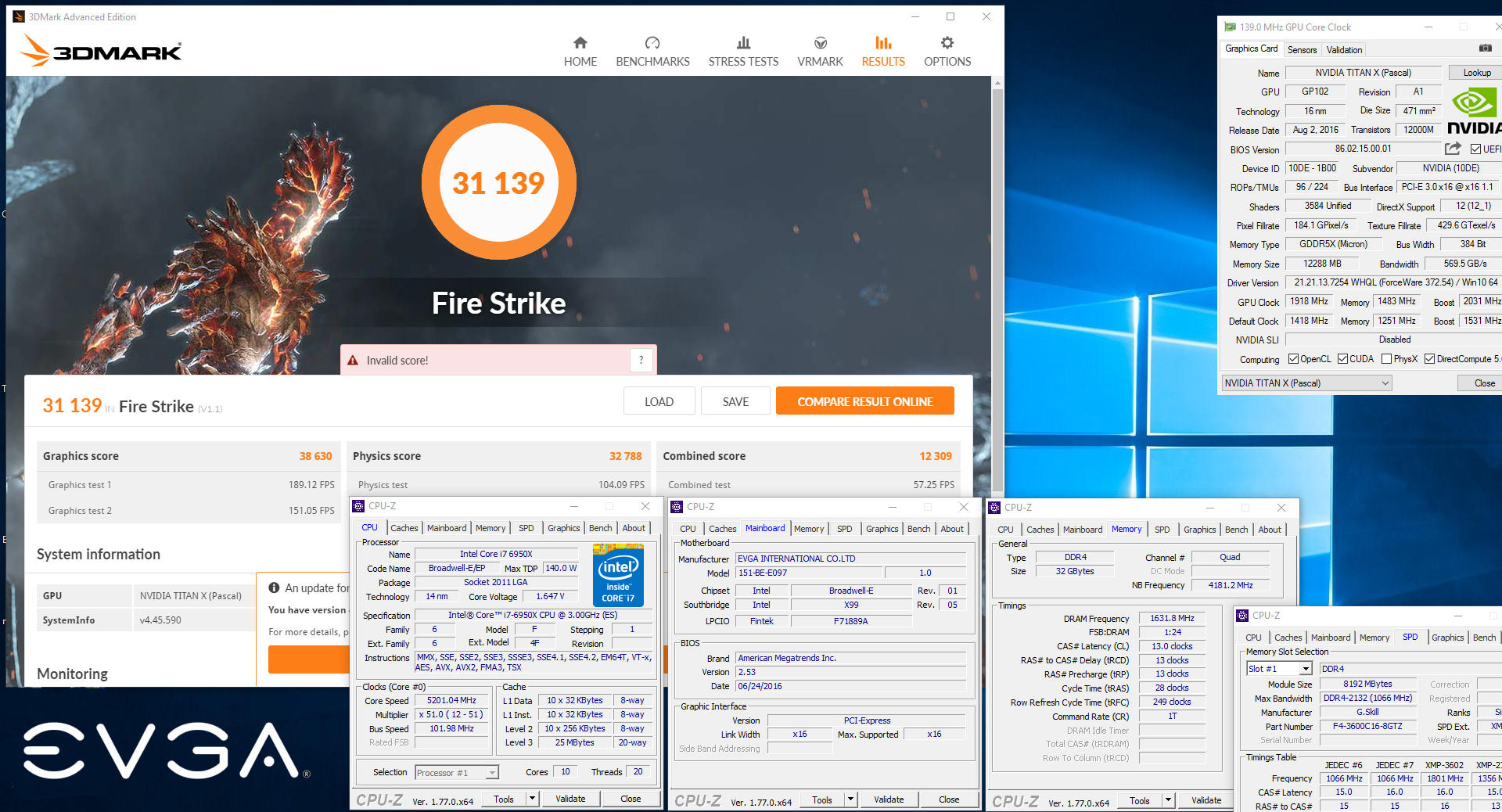
Task: Switch to Validation tab in GPU-Z
Action: coord(1344,50)
